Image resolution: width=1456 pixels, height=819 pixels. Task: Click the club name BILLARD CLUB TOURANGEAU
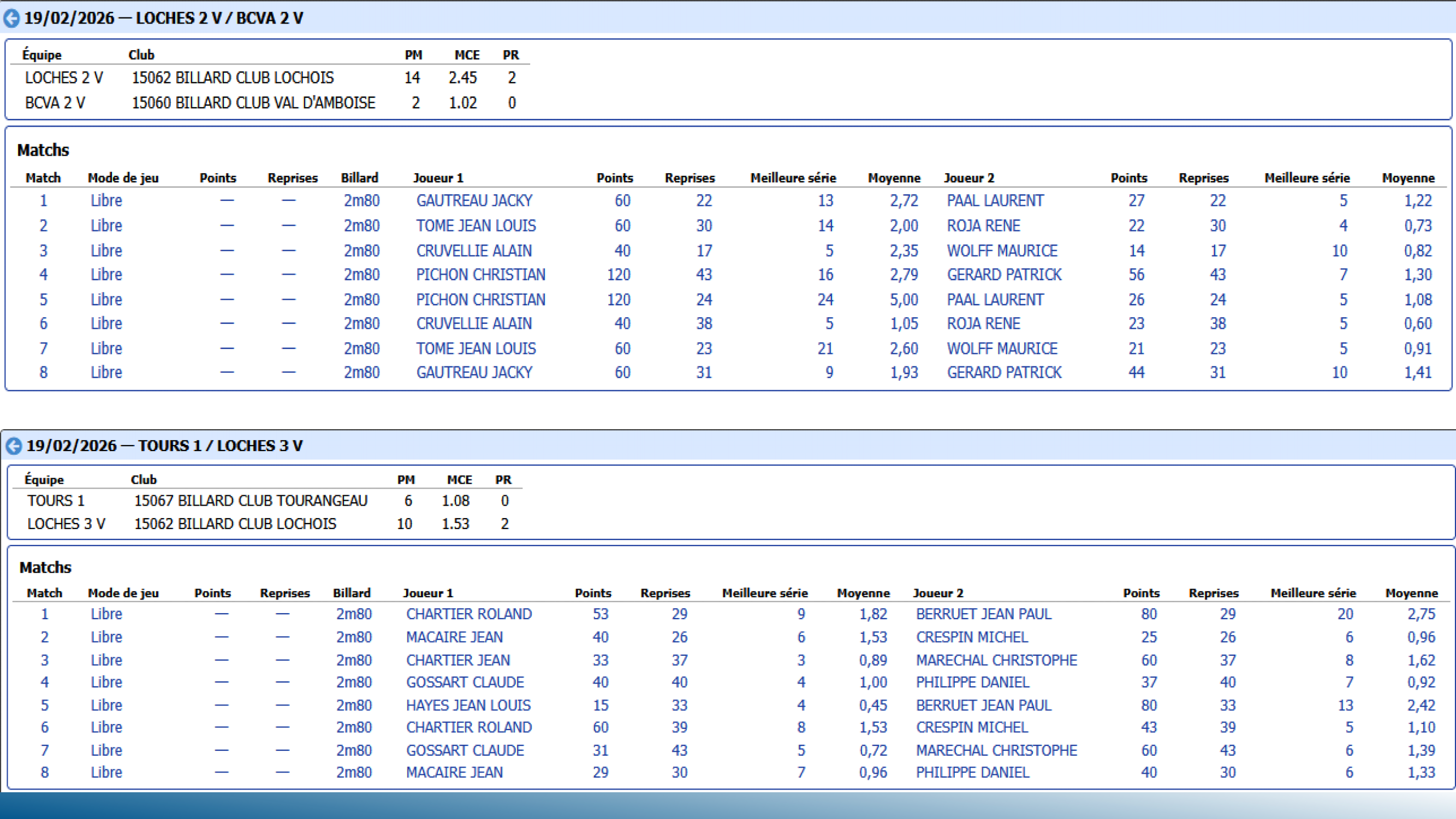click(251, 500)
